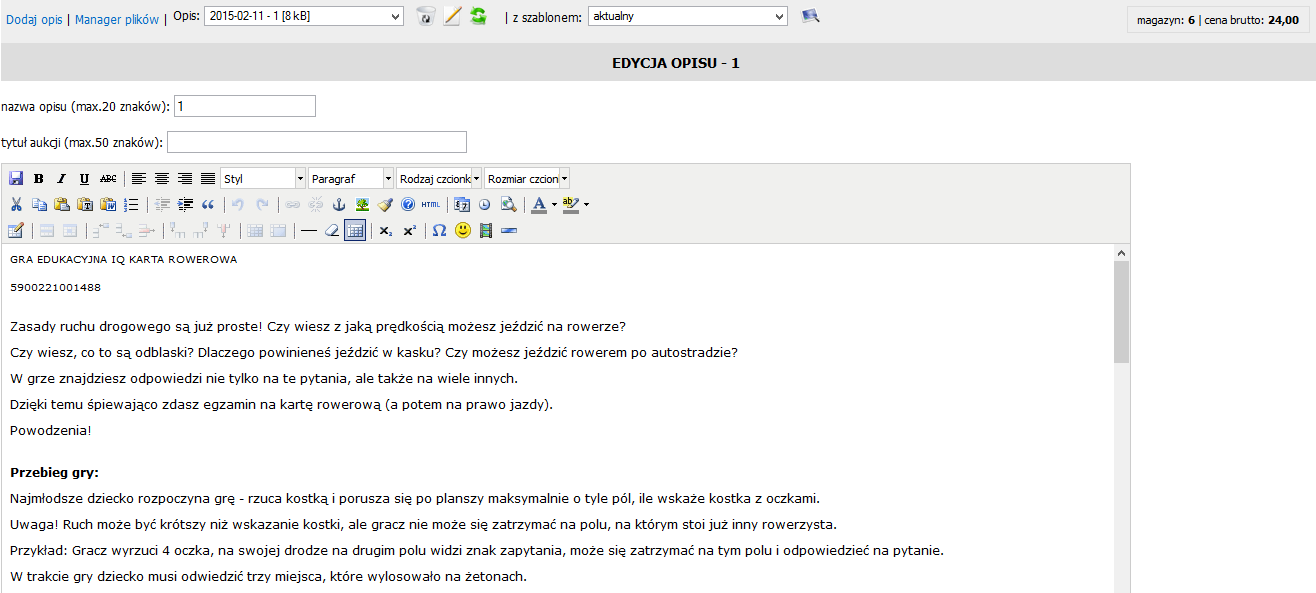Image resolution: width=1316 pixels, height=593 pixels.
Task: Apply the background highlight color
Action: click(571, 205)
